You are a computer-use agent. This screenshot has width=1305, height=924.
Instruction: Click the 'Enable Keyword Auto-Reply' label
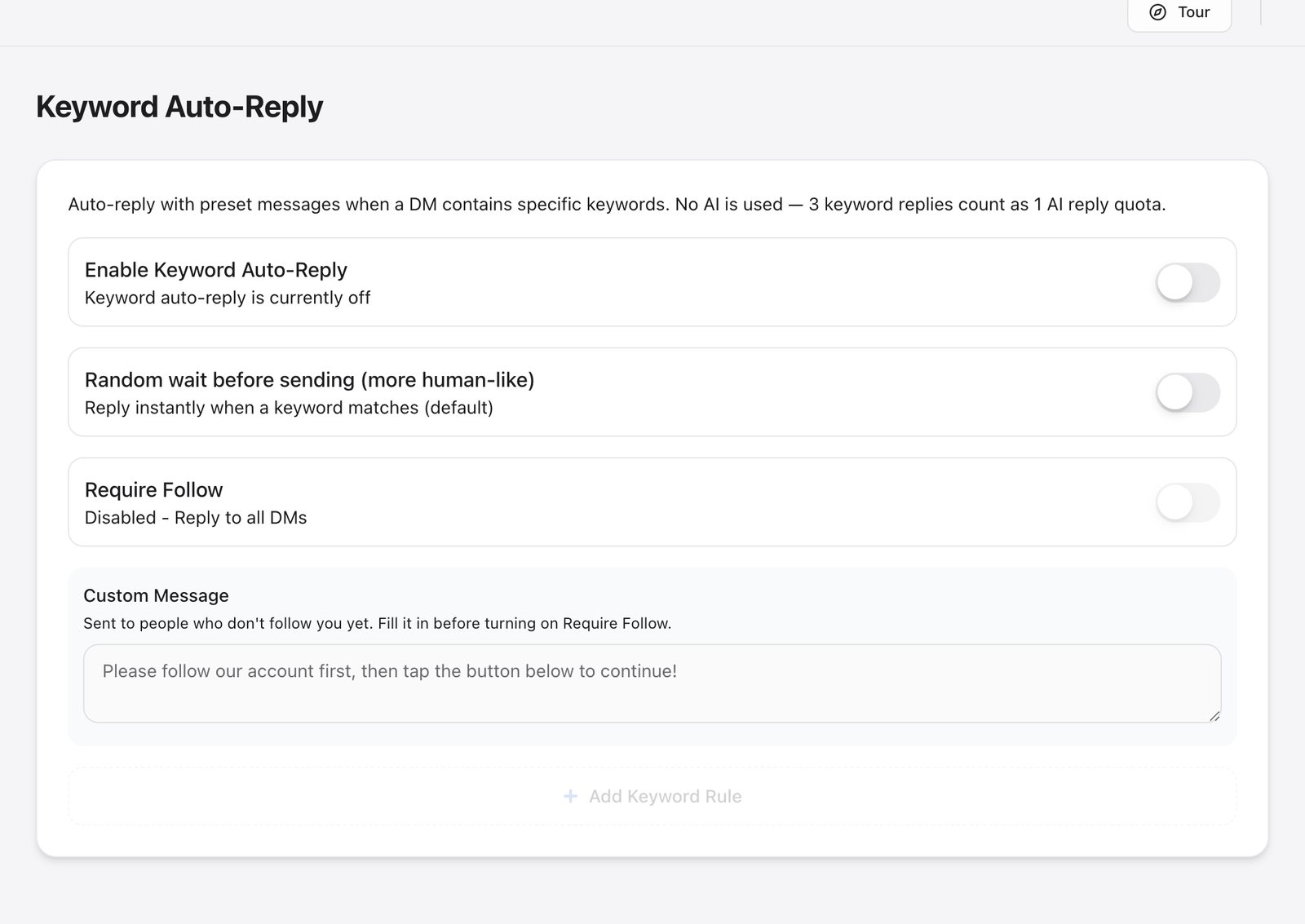pyautogui.click(x=216, y=270)
